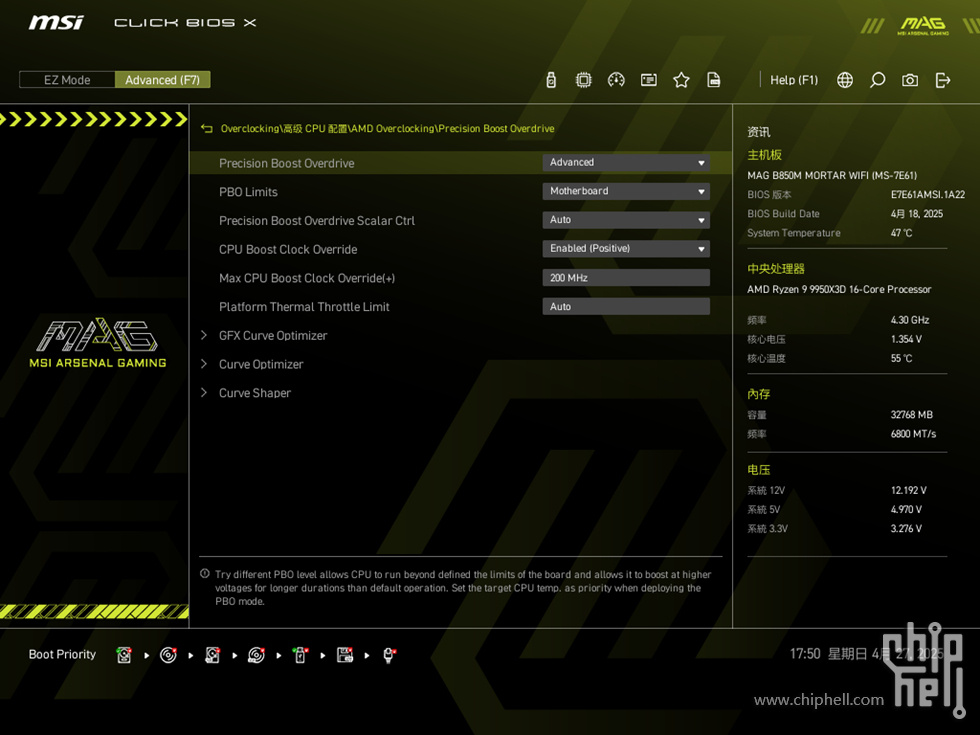Open search with the magnifier icon
Screen dimensions: 980x735
[x=878, y=80]
